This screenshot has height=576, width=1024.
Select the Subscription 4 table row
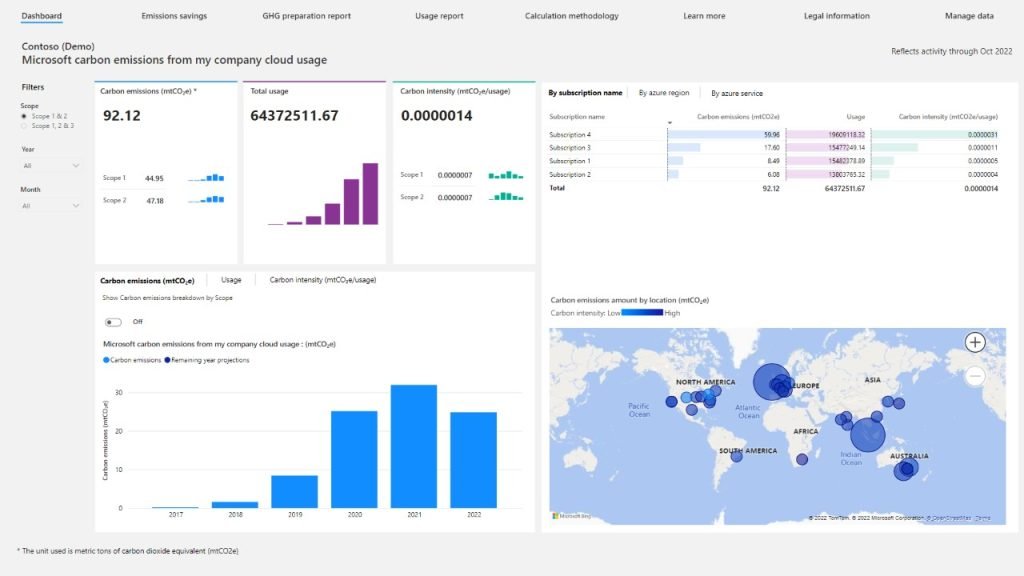click(773, 135)
